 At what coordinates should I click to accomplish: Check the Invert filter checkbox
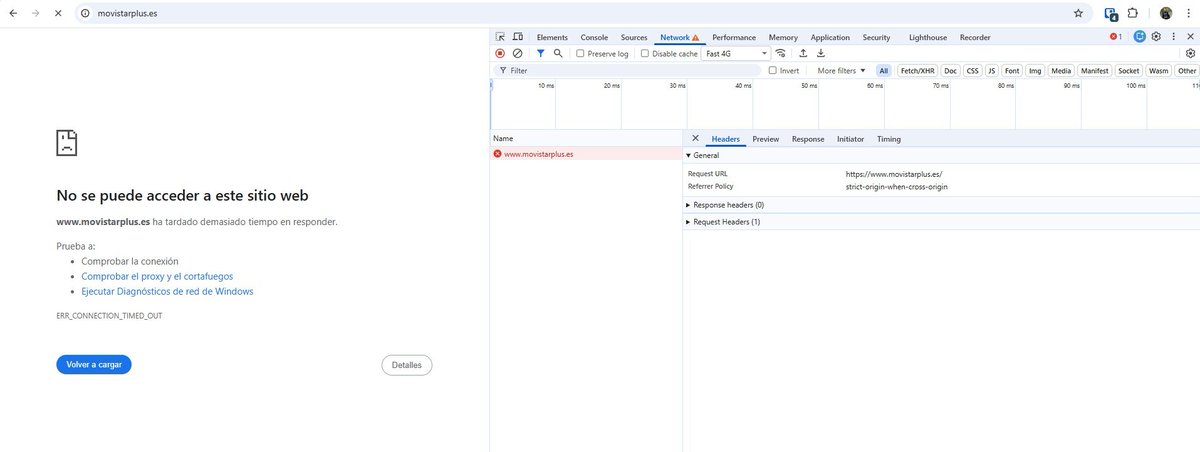tap(772, 71)
